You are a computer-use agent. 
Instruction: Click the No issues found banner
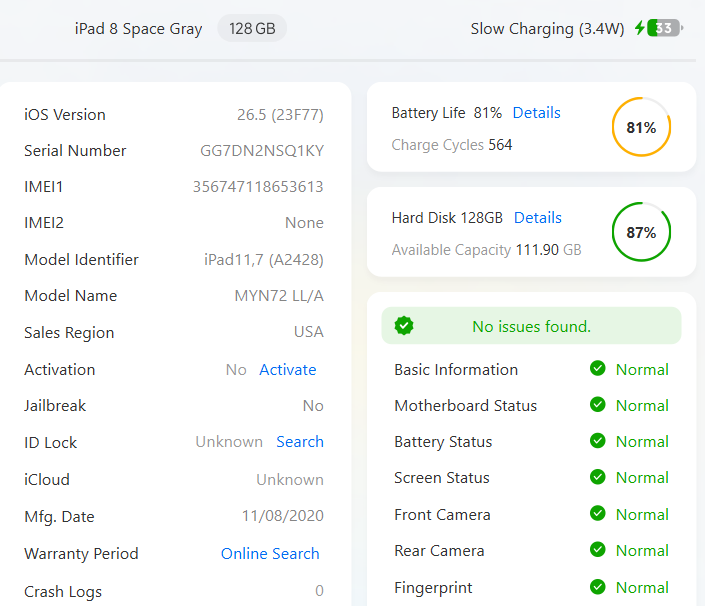(x=531, y=326)
